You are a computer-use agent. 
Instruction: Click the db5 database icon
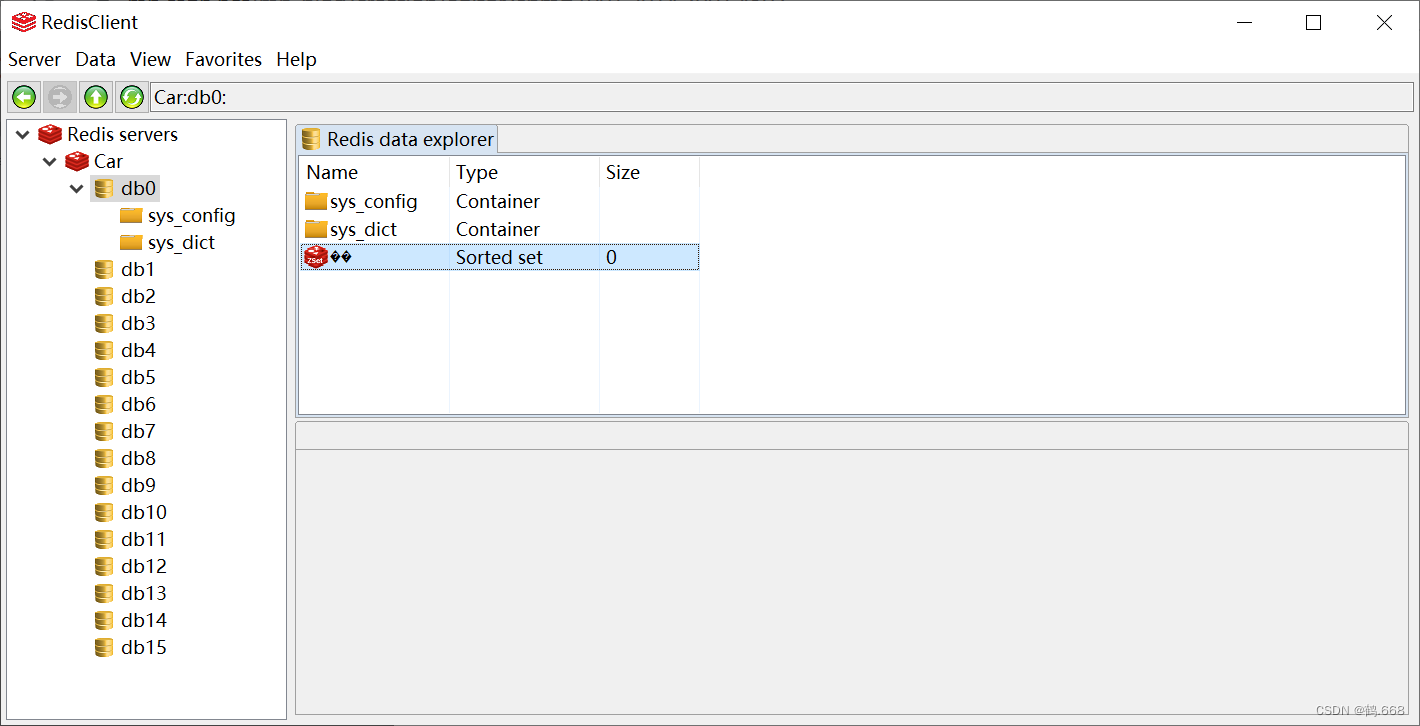[104, 377]
